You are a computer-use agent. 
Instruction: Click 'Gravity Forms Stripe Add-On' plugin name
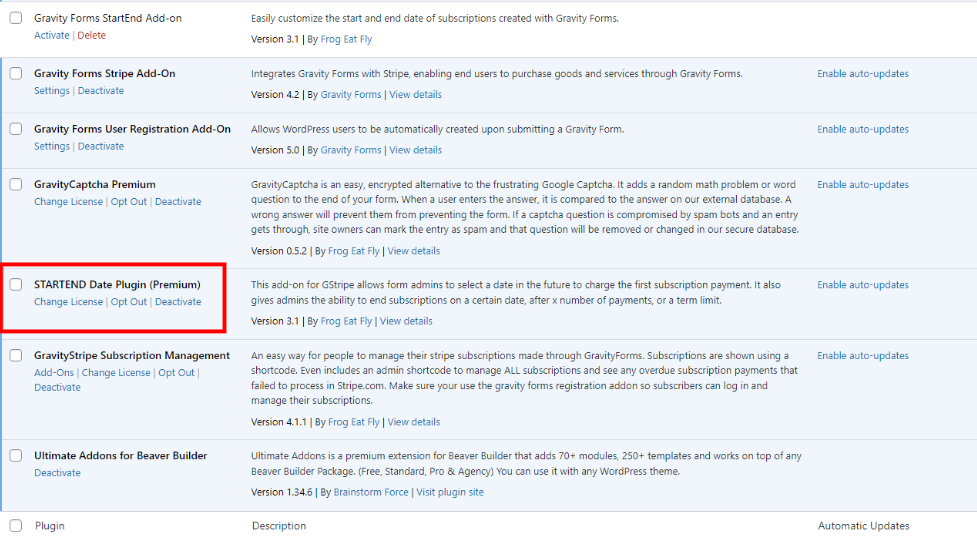(x=105, y=74)
